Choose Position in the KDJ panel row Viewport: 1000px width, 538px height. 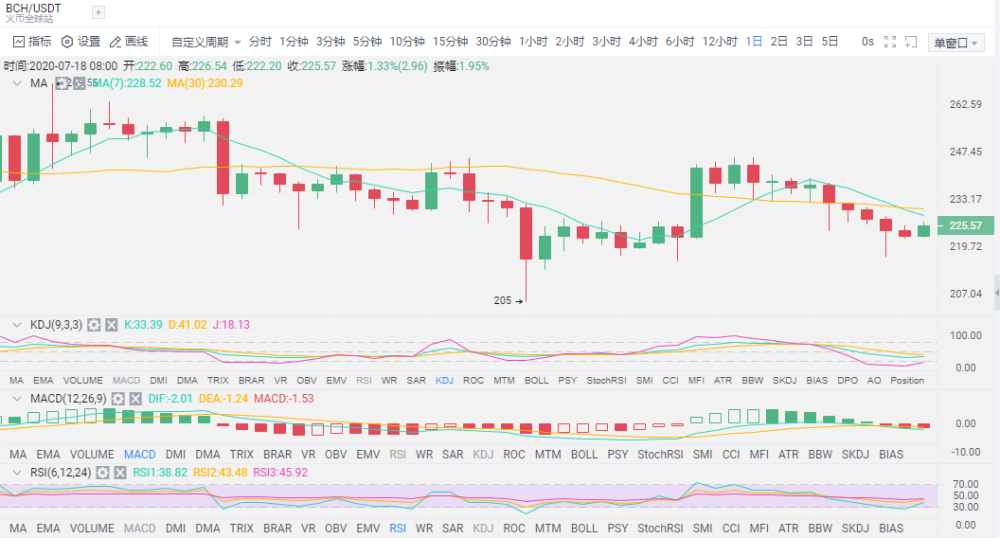pos(907,381)
